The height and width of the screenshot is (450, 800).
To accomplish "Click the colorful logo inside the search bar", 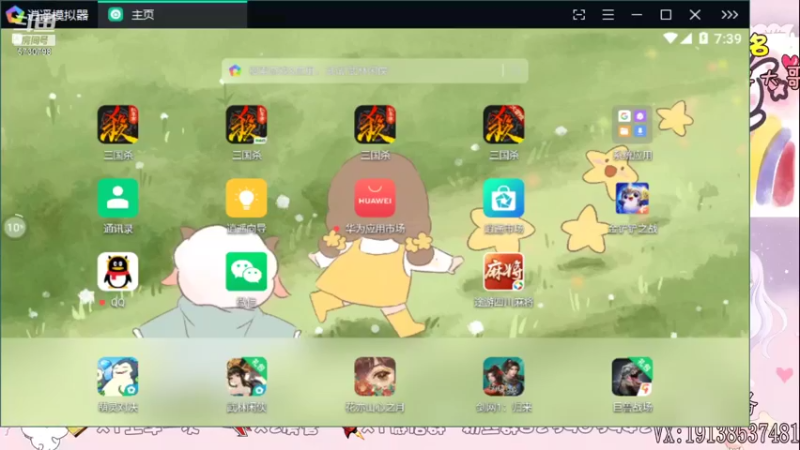I will (235, 70).
